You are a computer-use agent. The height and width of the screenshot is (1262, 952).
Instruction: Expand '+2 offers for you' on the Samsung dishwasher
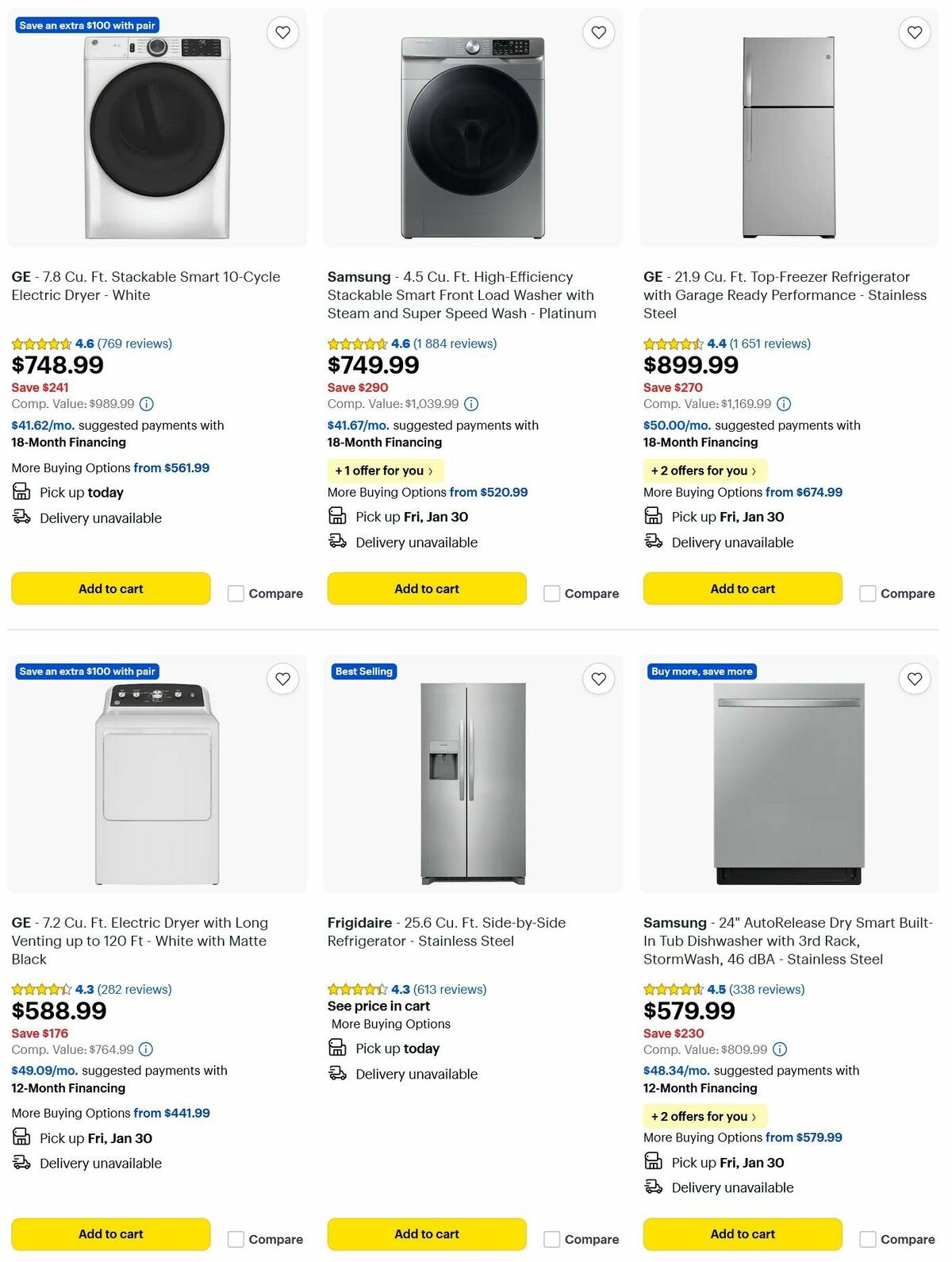(x=704, y=1116)
